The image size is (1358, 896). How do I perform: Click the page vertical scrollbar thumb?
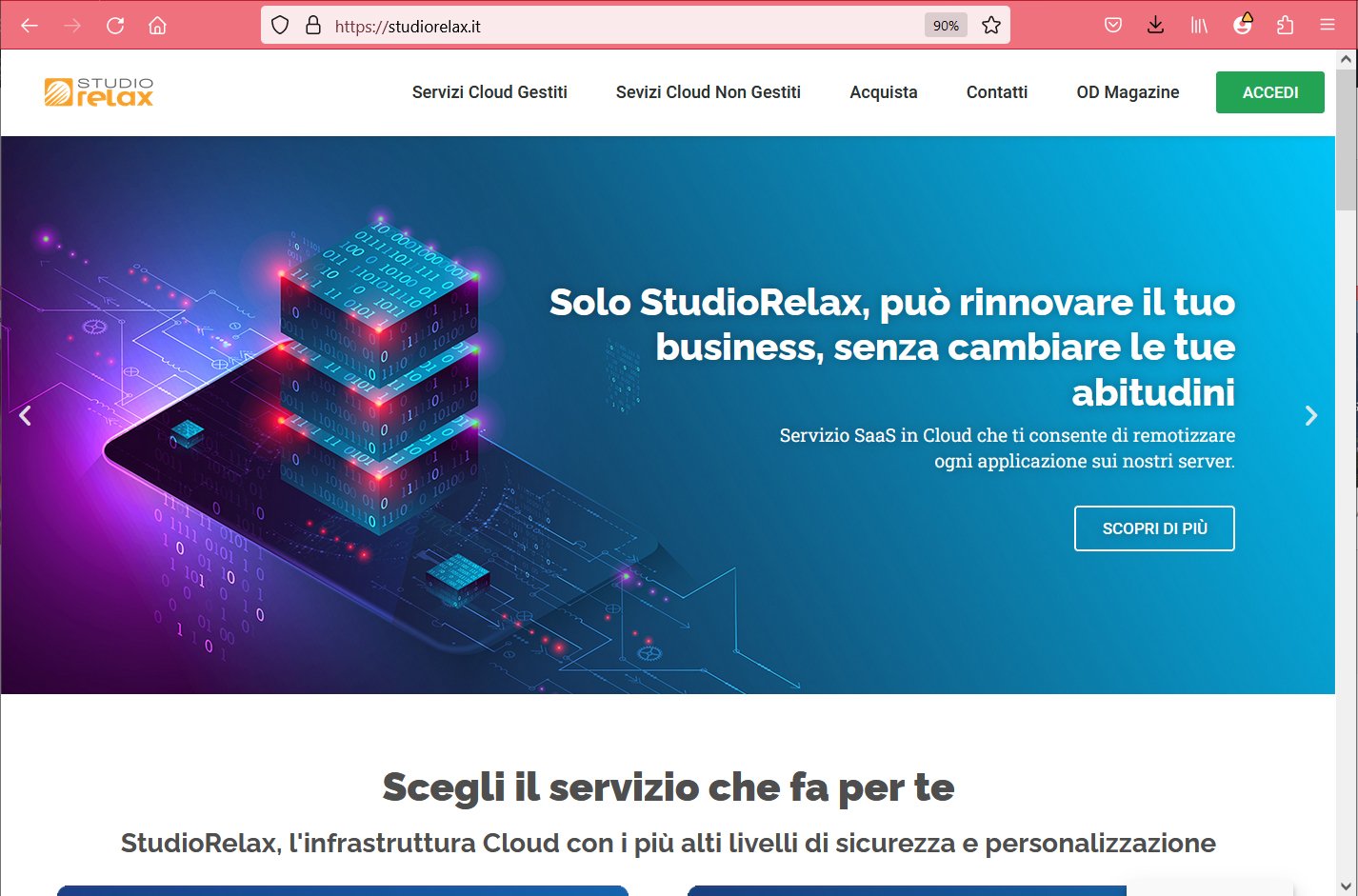coord(1346,138)
